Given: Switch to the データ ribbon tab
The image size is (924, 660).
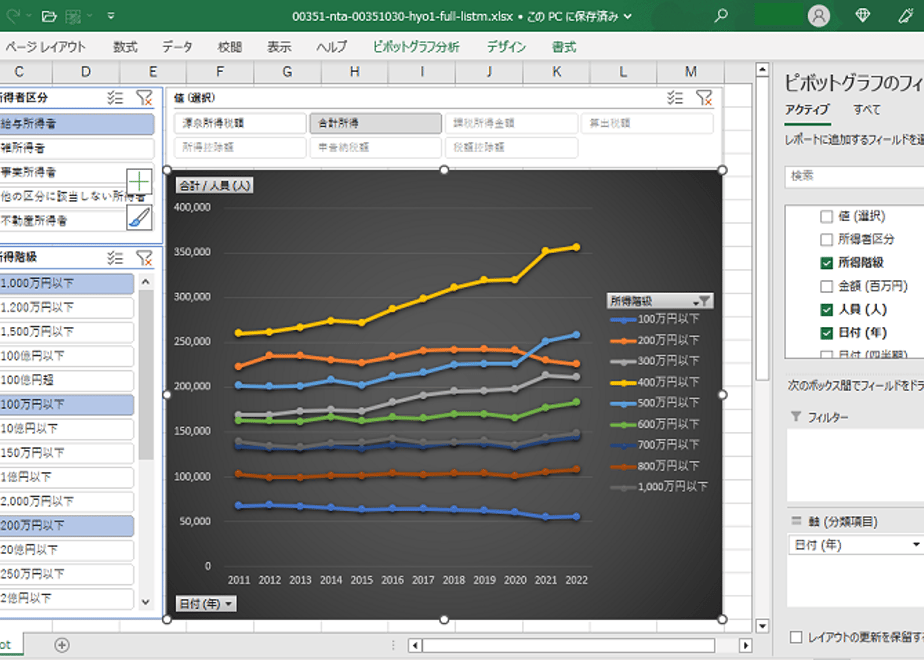Looking at the screenshot, I should click(x=177, y=47).
